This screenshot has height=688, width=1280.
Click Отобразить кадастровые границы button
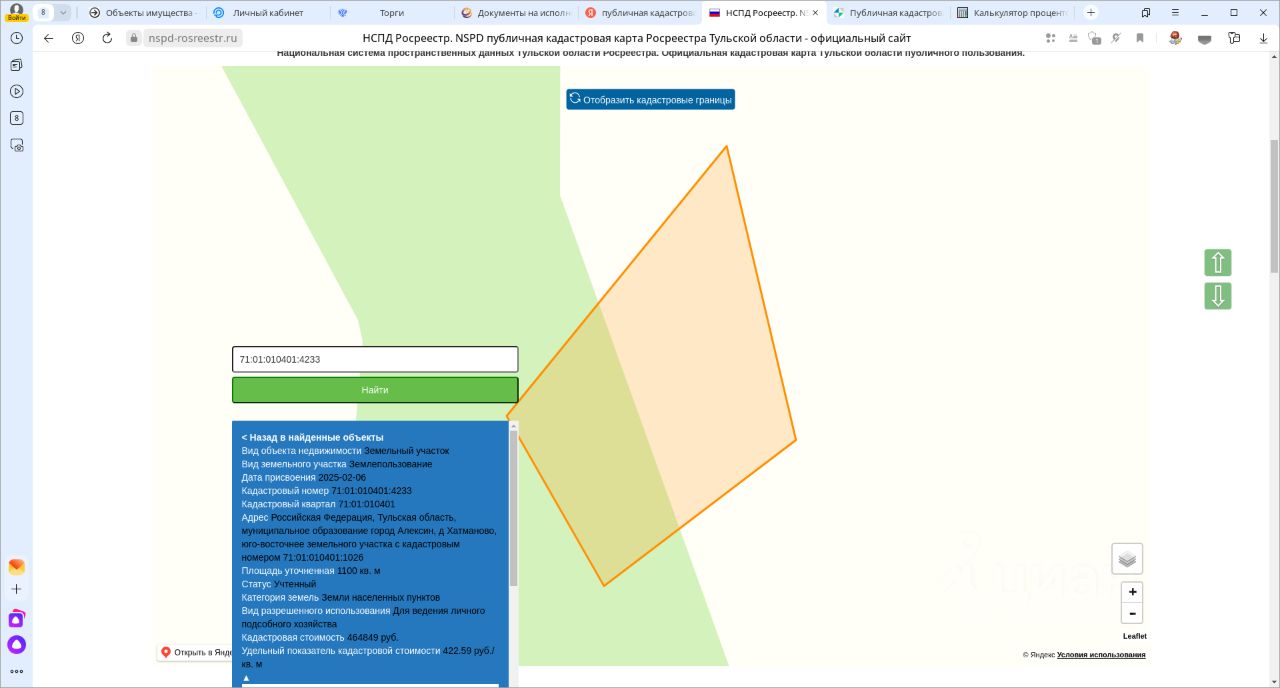(x=651, y=100)
